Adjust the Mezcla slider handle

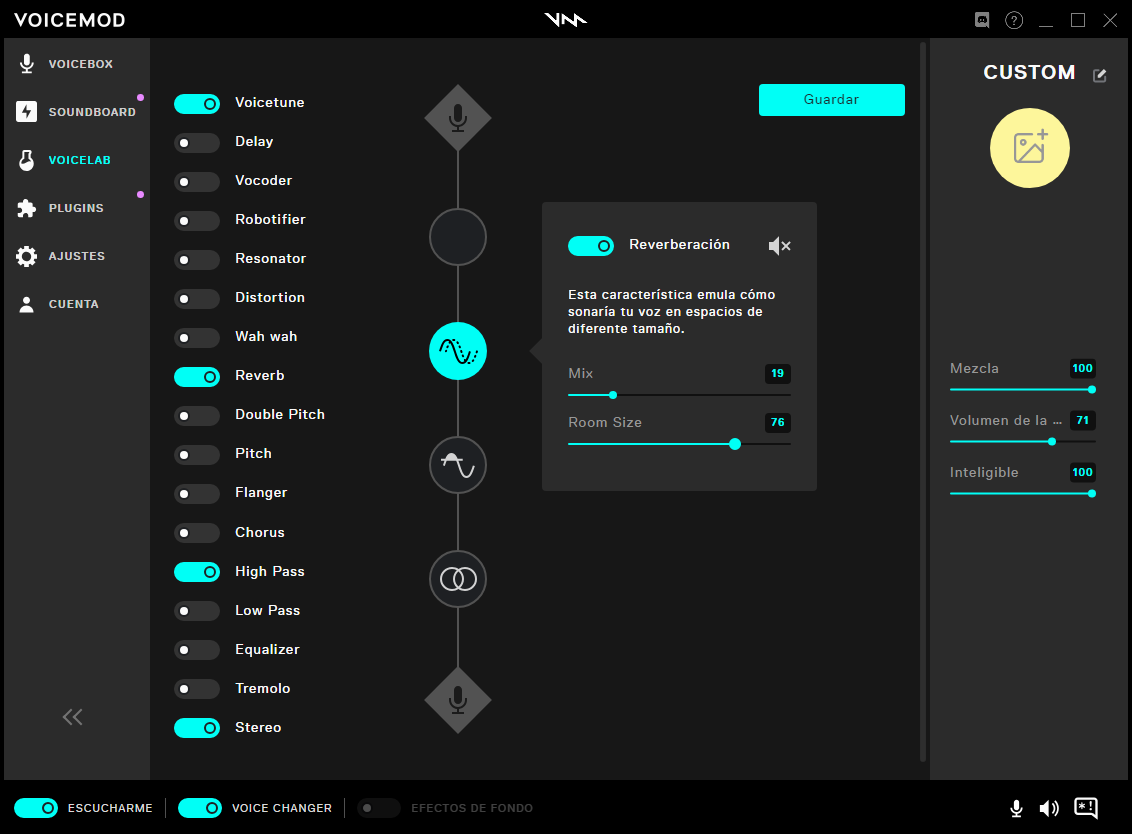[1092, 390]
